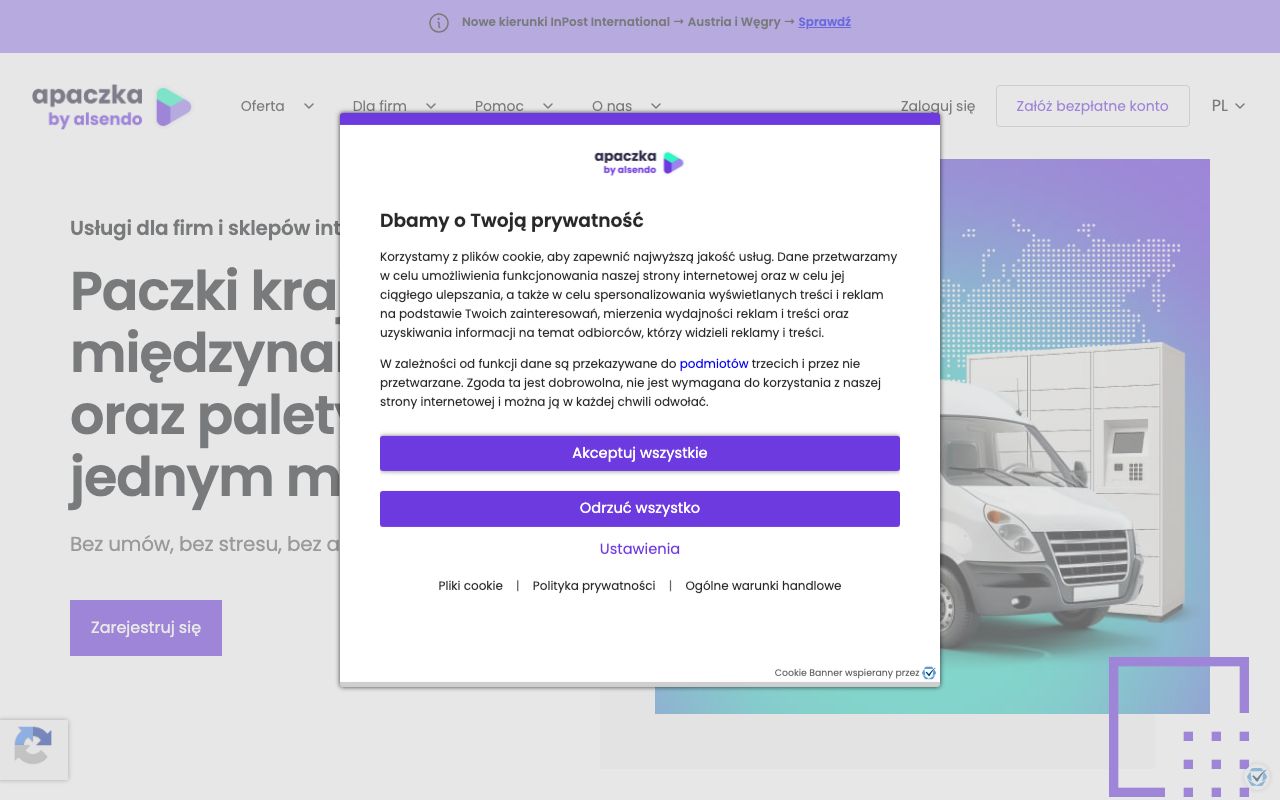This screenshot has height=800, width=1280.
Task: Reject cookies with Odrzuć wszystko
Action: (640, 508)
